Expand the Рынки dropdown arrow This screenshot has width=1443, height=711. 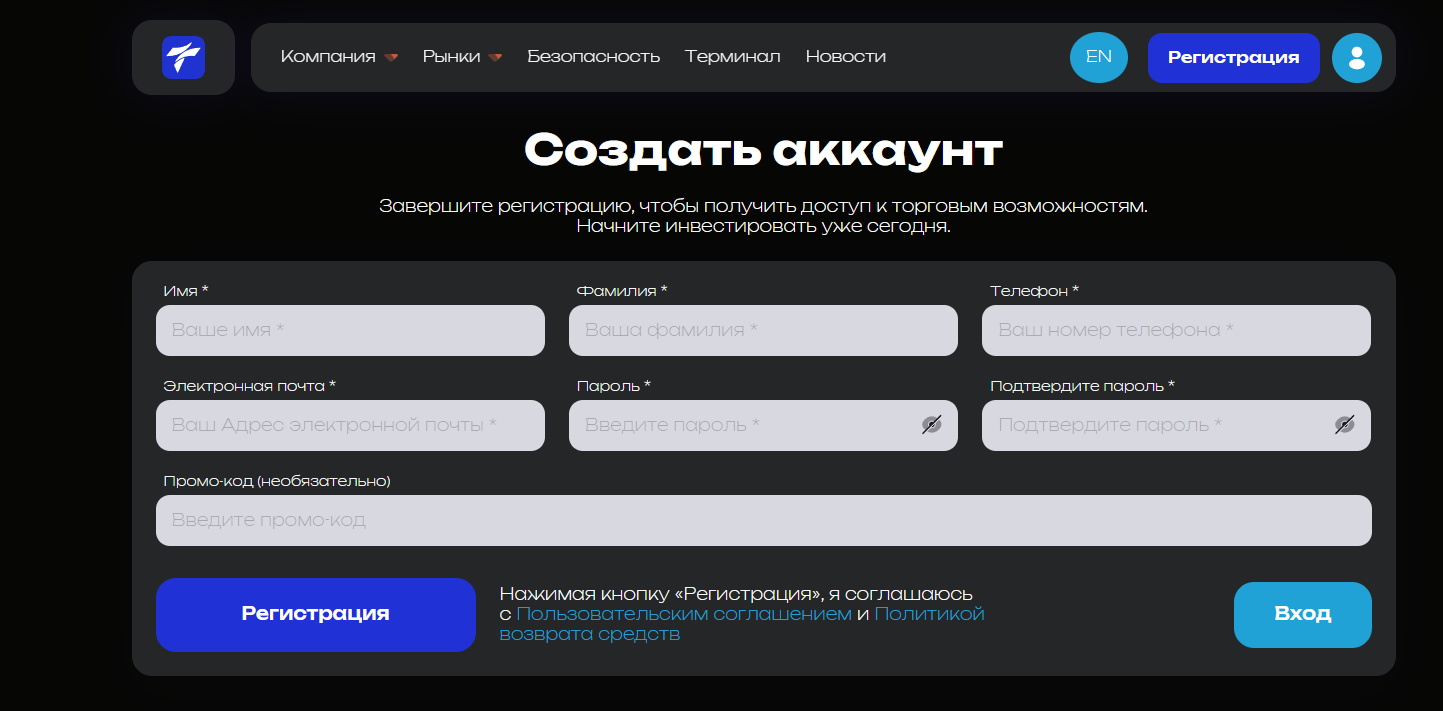click(x=496, y=57)
